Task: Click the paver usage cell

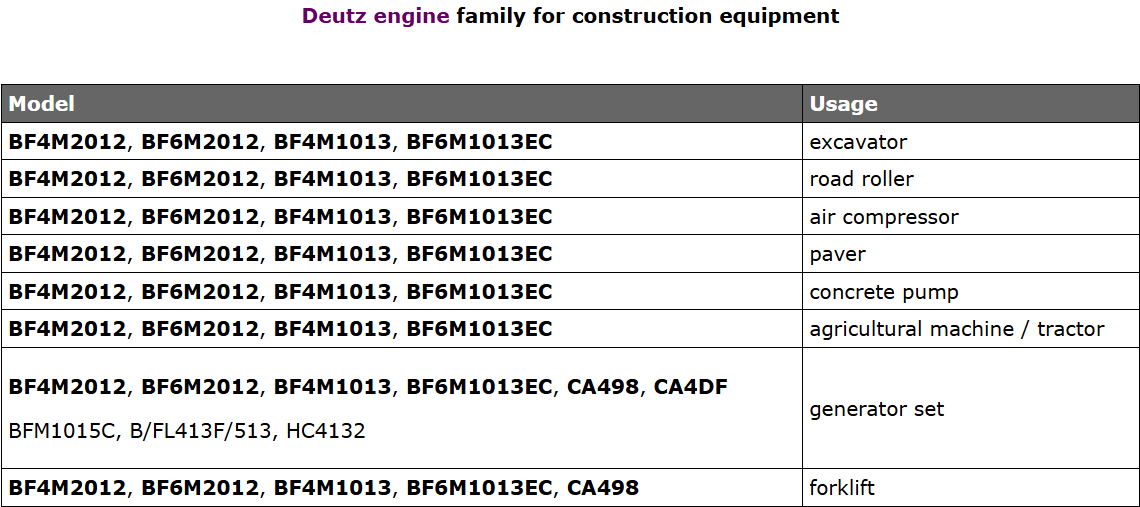Action: (971, 254)
